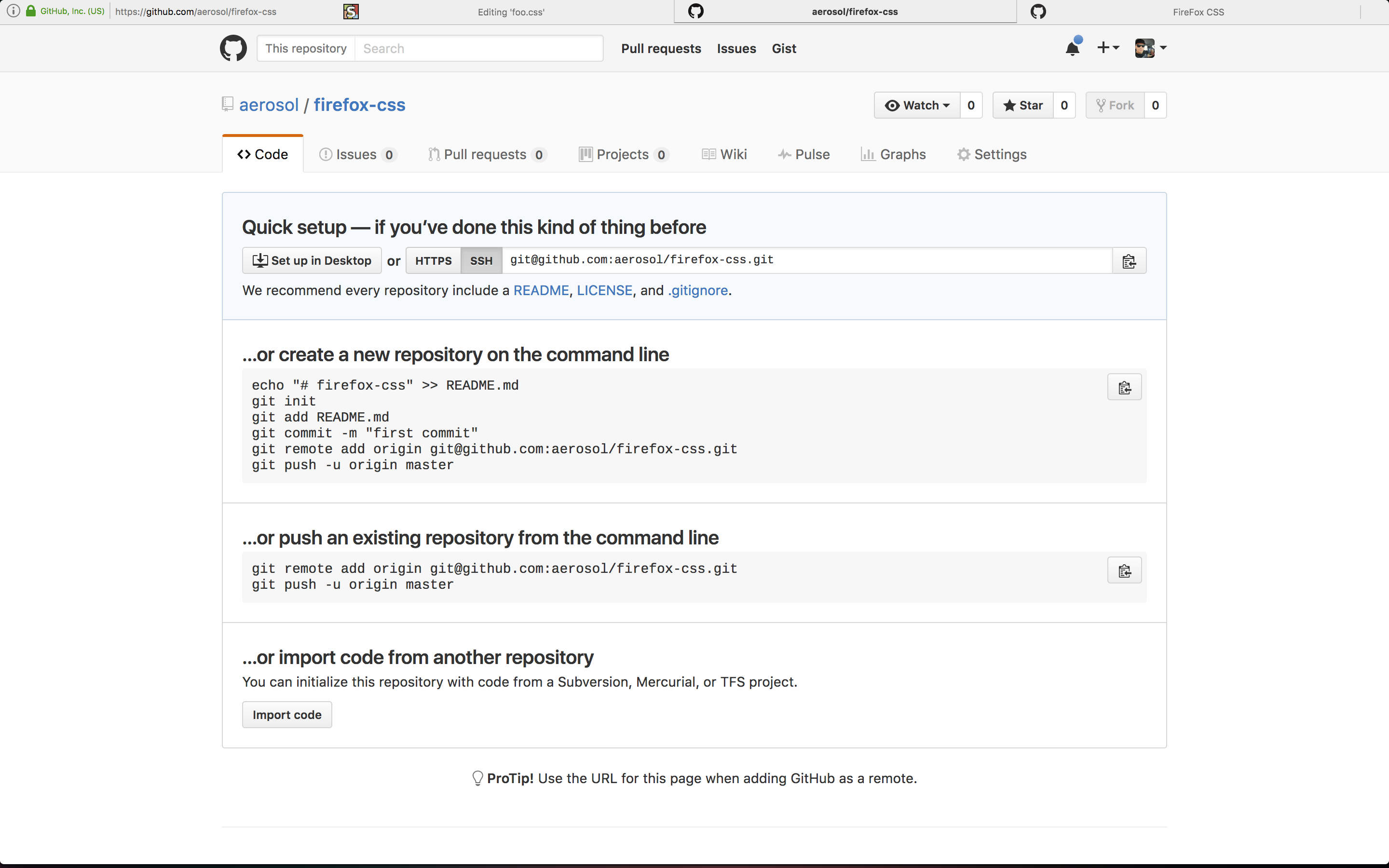The image size is (1389, 868).
Task: Switch to Editing 'foo.css' browser tab
Action: pos(510,12)
